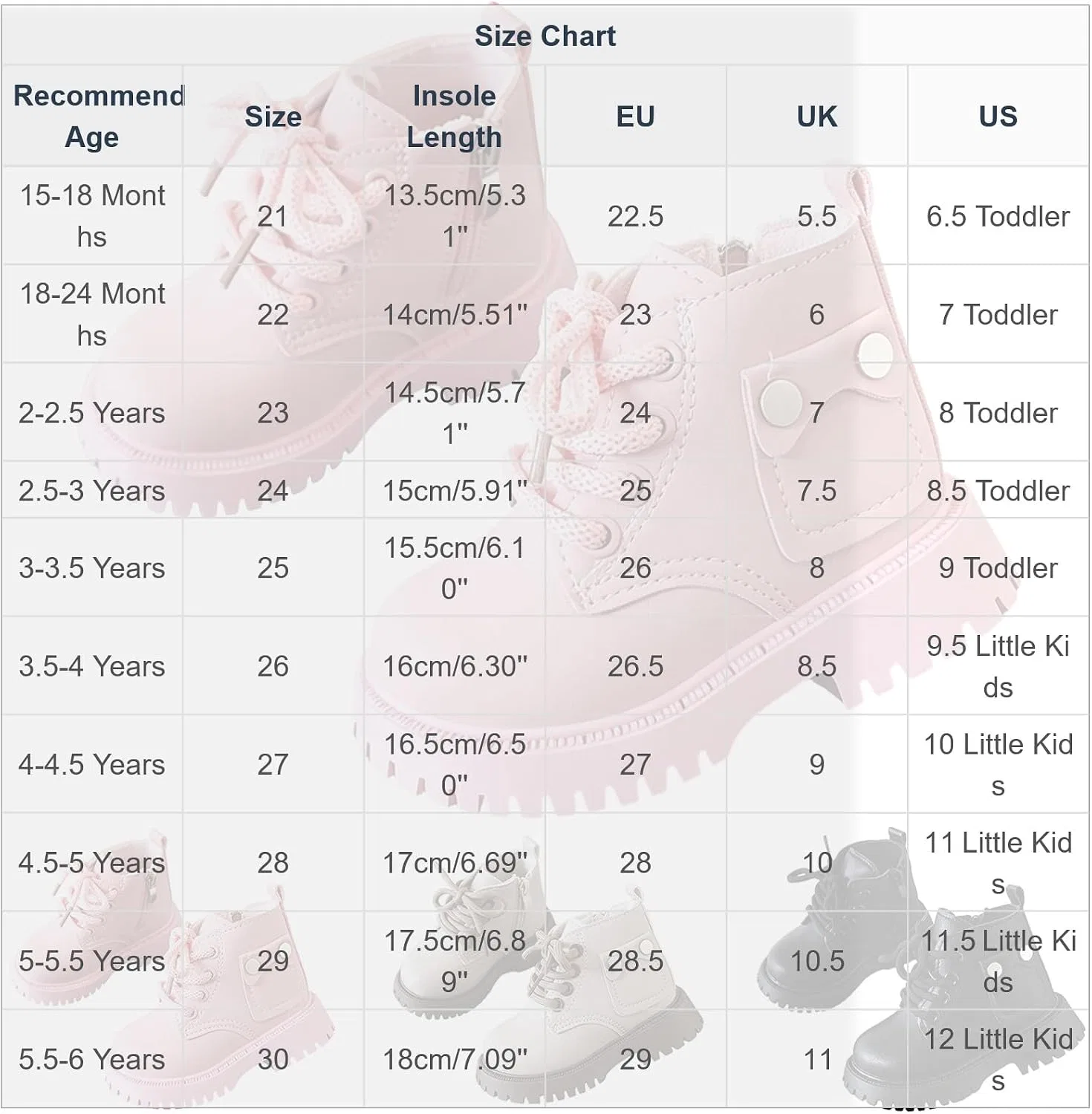Image resolution: width=1092 pixels, height=1114 pixels.
Task: Click the 14cm/5.51" insole length cell
Action: 455,314
